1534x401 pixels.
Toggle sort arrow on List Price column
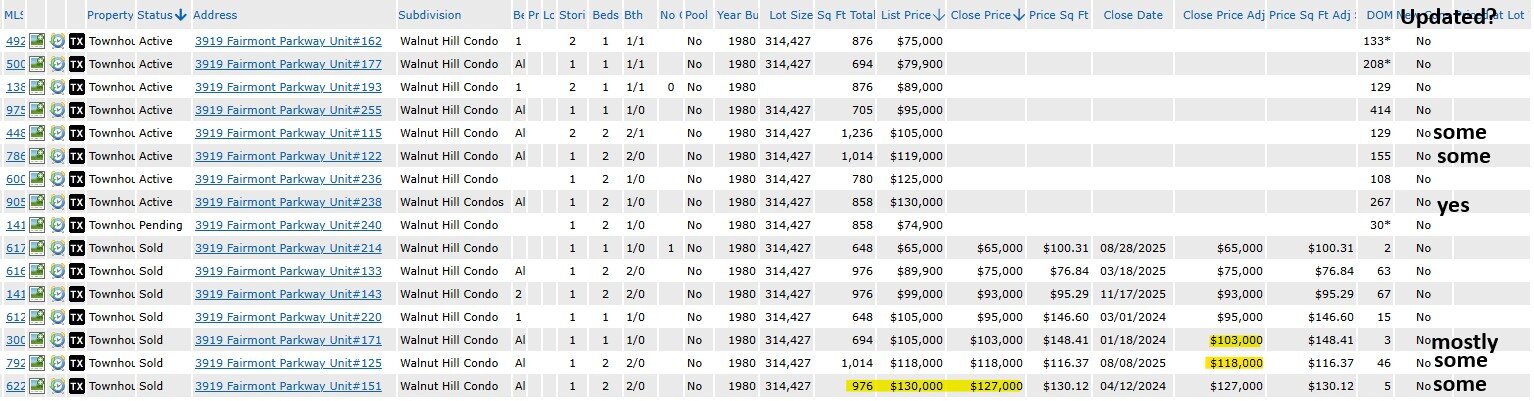(x=940, y=15)
